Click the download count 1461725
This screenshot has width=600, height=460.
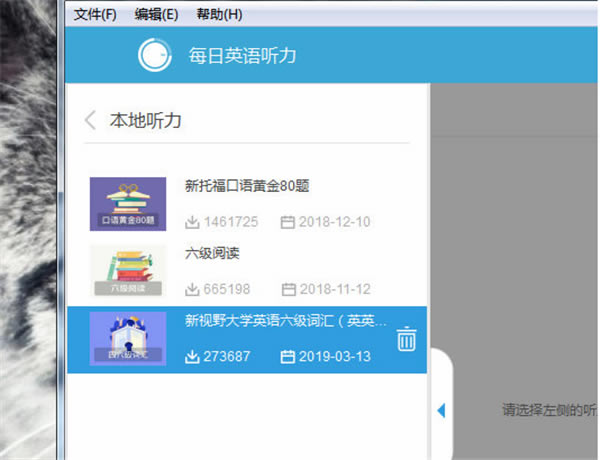231,222
